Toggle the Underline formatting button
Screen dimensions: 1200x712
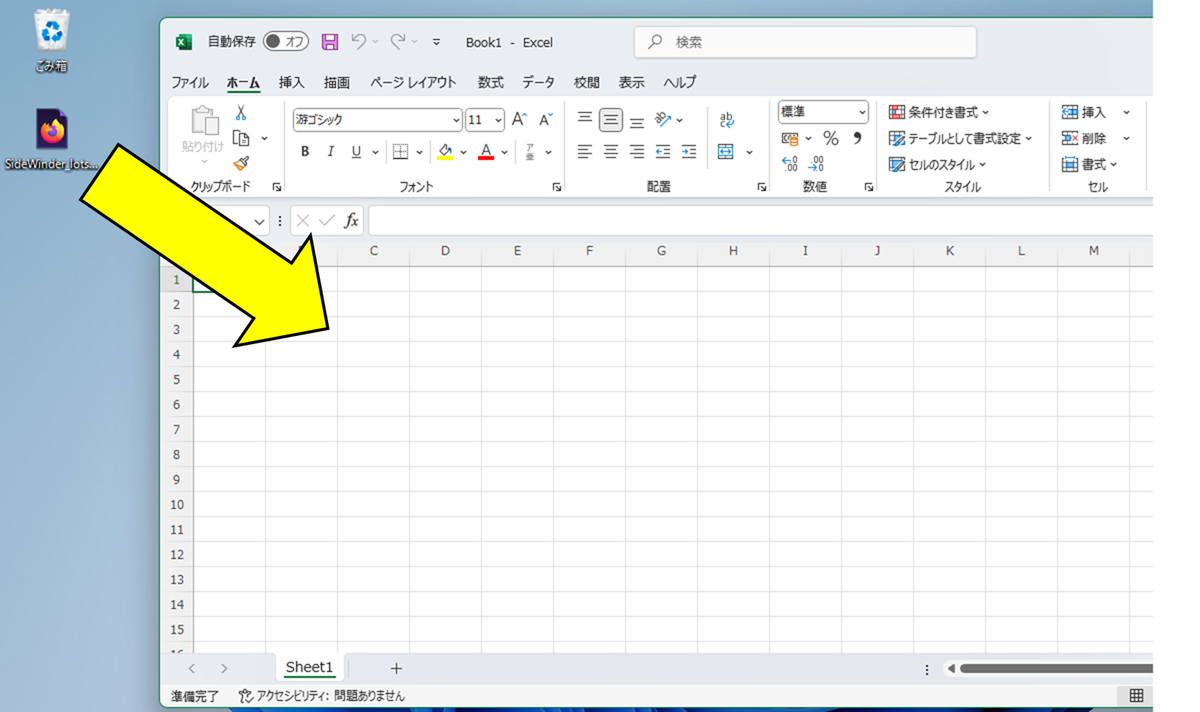click(x=356, y=152)
